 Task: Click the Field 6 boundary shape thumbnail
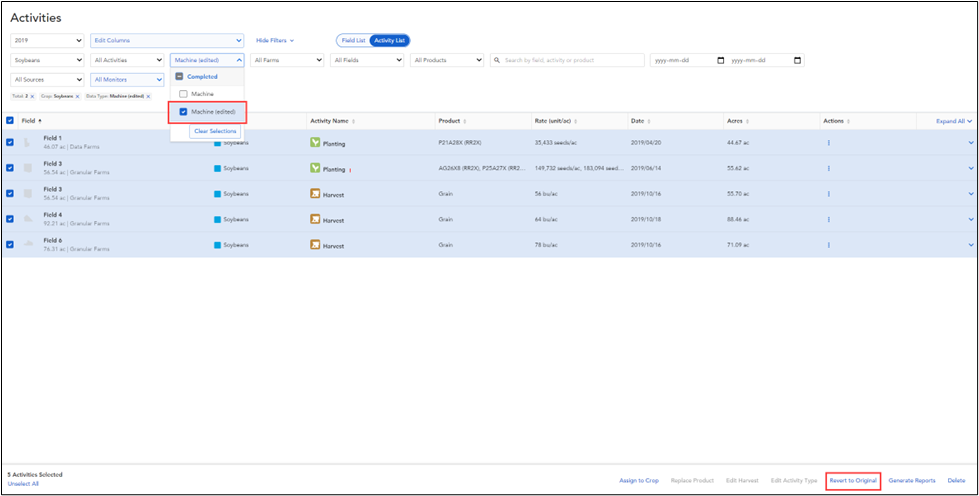[27, 245]
